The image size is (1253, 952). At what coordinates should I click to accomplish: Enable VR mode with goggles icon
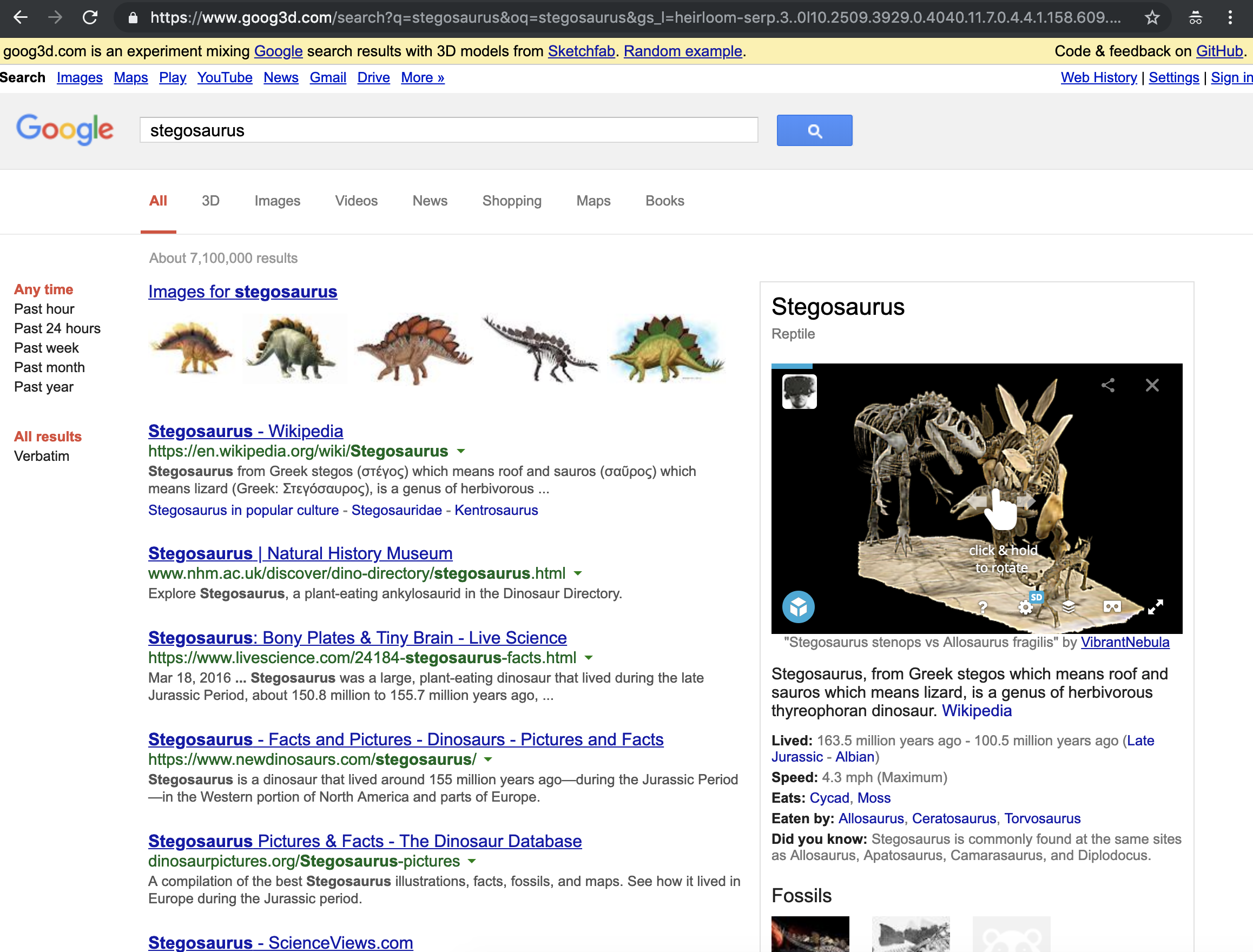pos(1112,607)
